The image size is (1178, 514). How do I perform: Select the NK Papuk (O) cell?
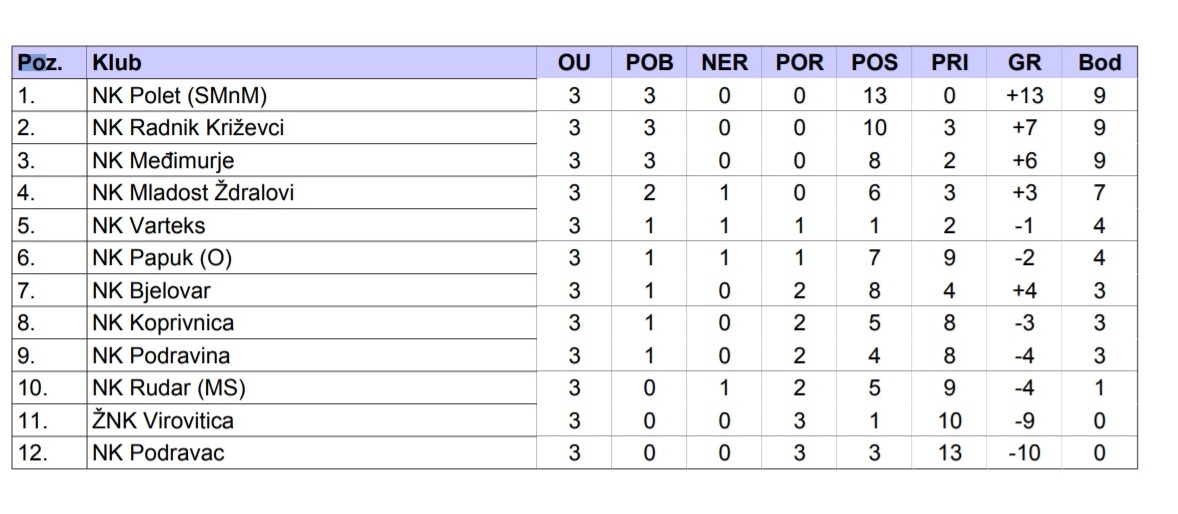click(162, 258)
